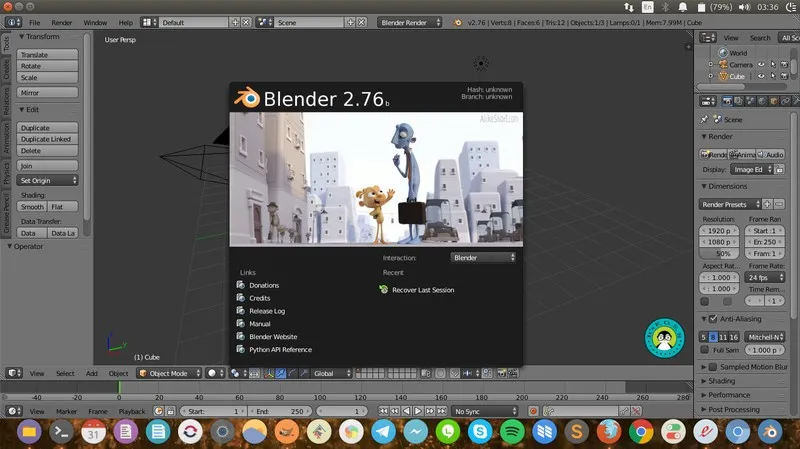Image resolution: width=800 pixels, height=449 pixels.
Task: Click the Recover Last Session icon
Action: tap(384, 290)
